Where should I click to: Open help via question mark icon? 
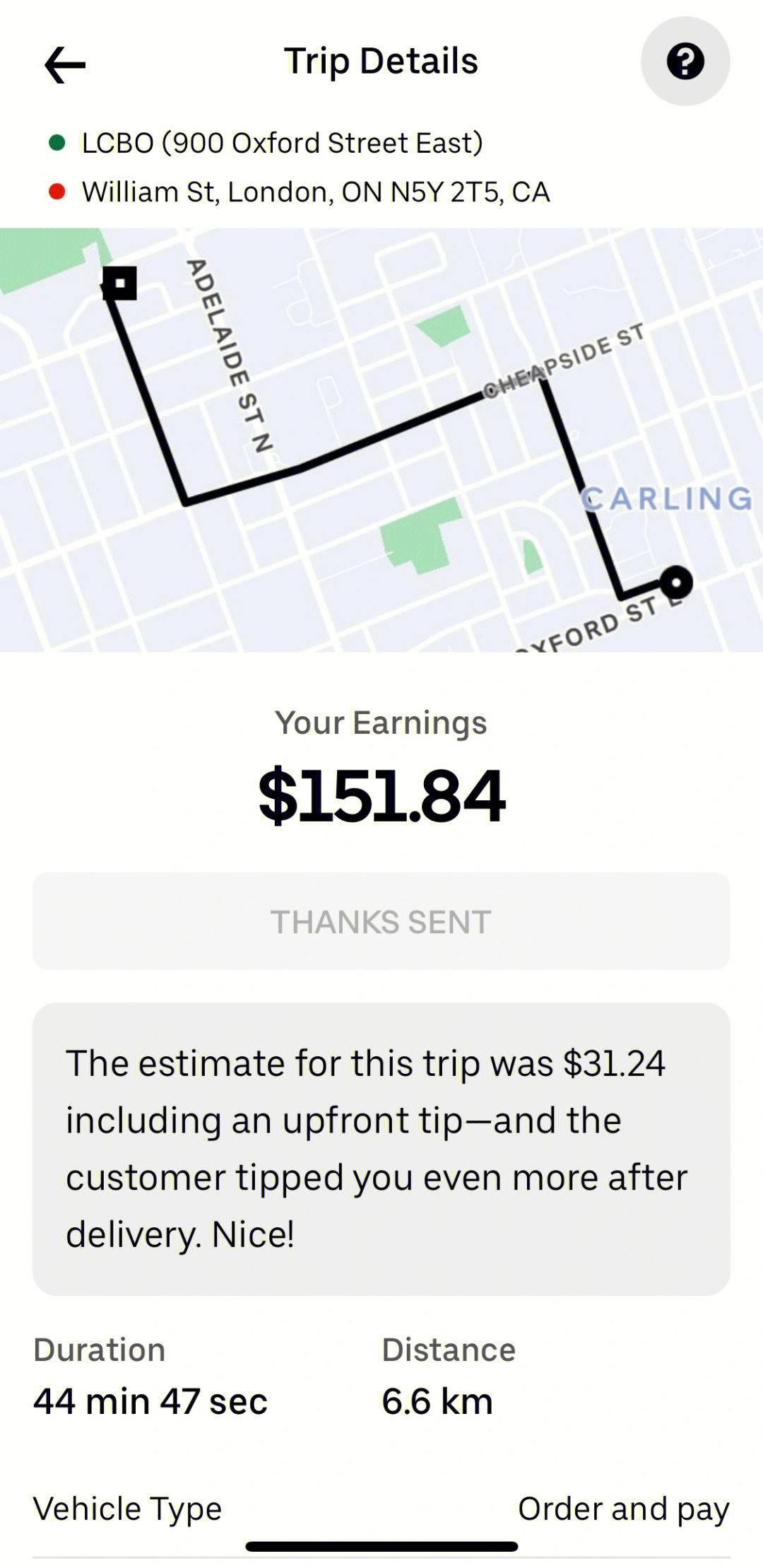(685, 62)
